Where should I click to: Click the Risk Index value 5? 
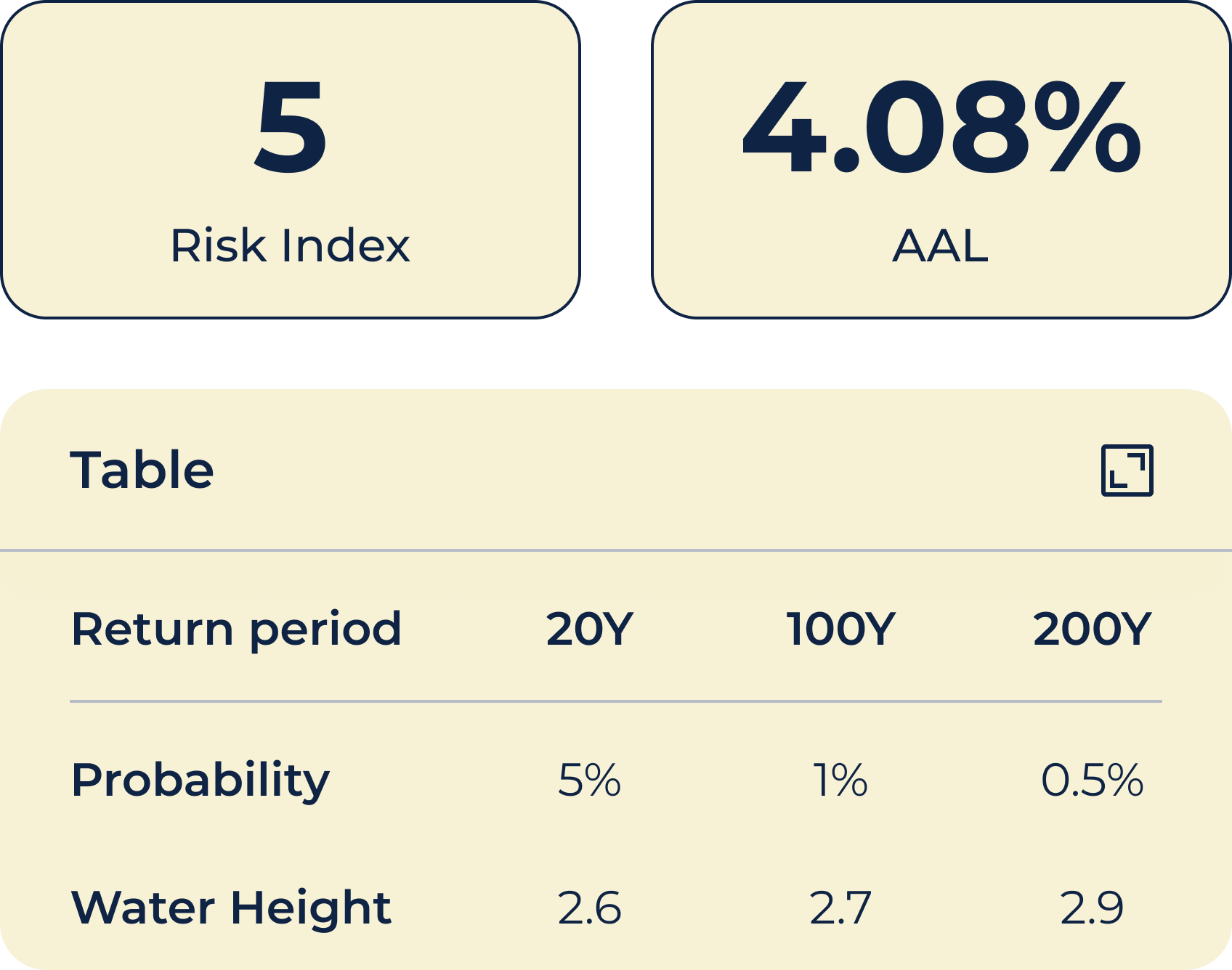point(291,127)
